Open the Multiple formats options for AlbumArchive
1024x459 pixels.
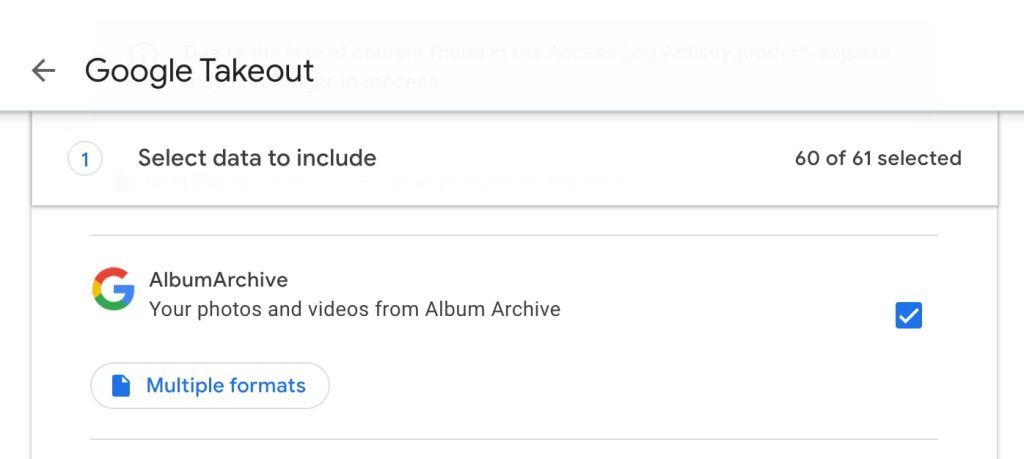tap(210, 386)
